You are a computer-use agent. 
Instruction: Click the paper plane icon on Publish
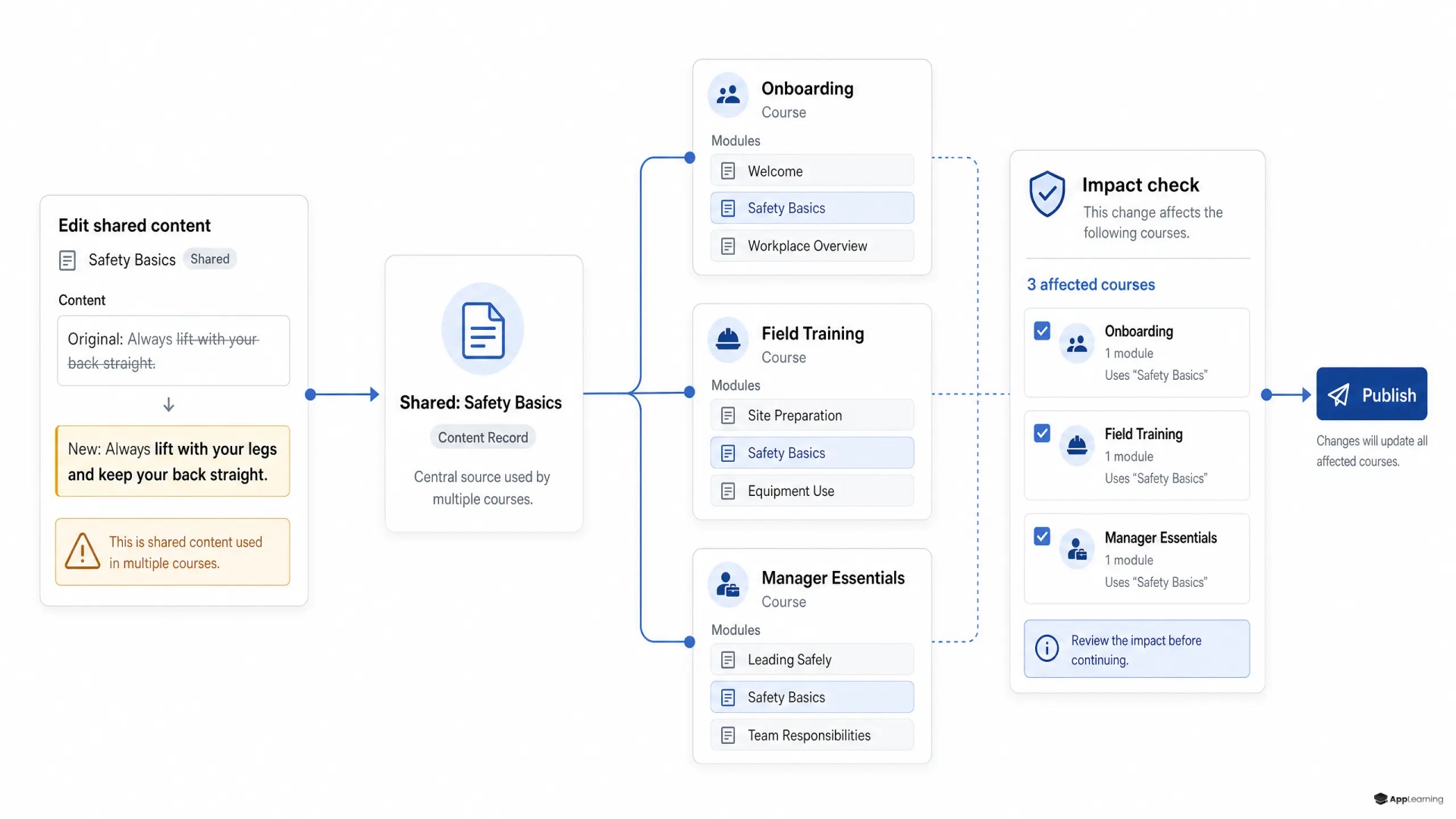1339,394
